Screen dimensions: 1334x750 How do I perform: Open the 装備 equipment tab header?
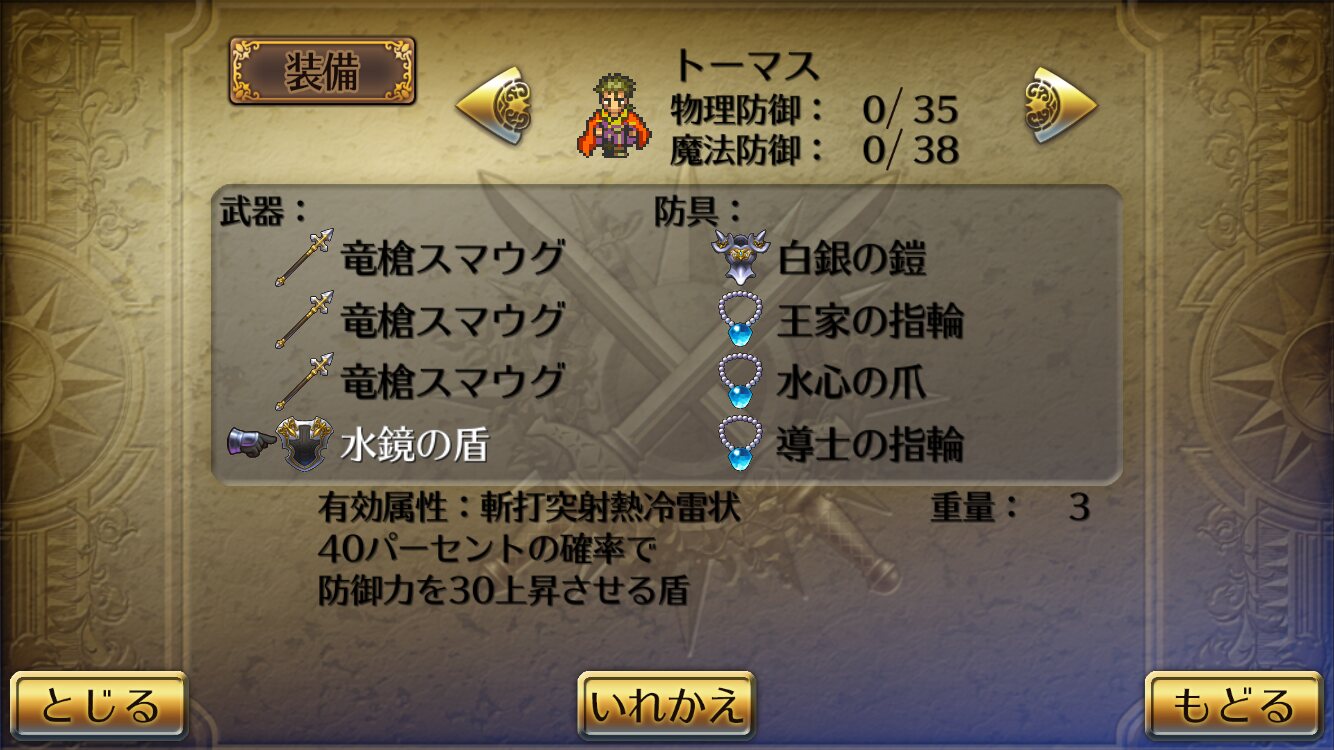(322, 71)
